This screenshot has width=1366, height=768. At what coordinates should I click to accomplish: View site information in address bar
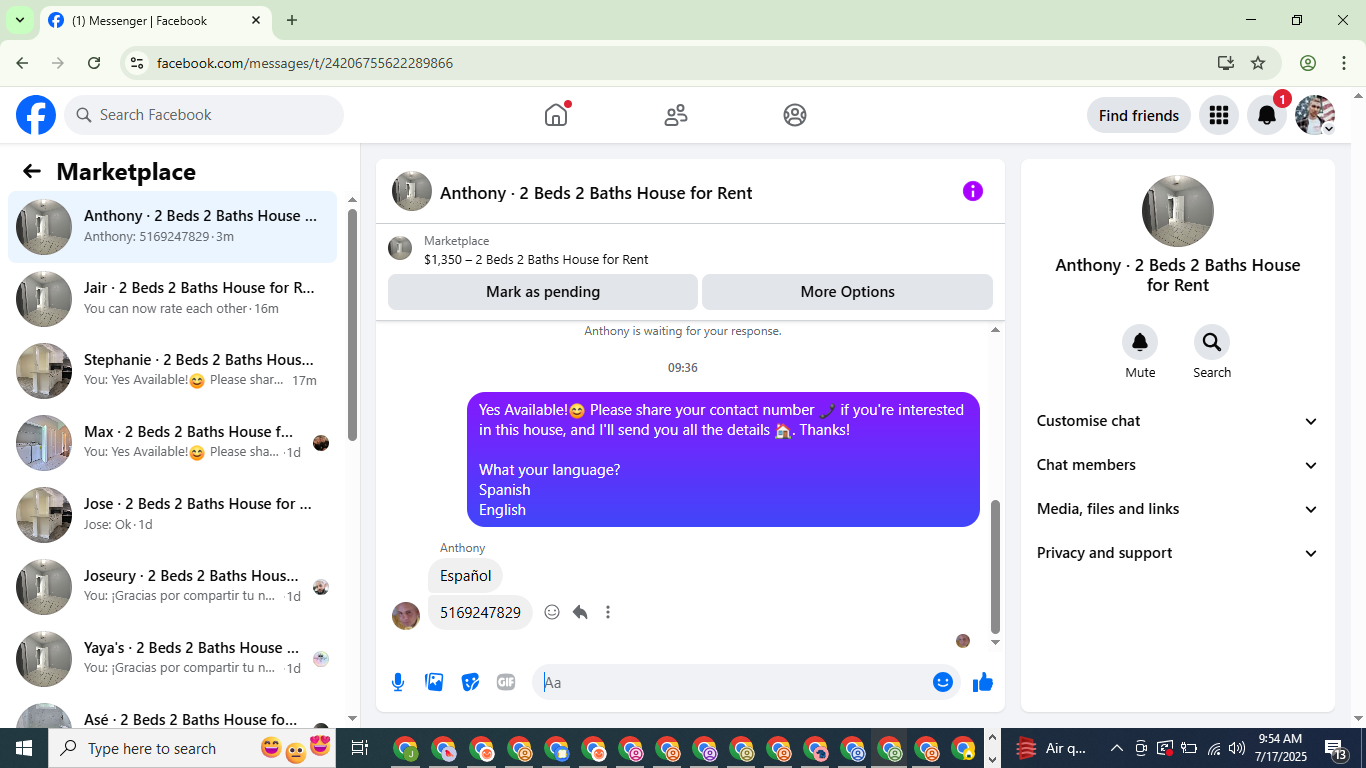138,63
